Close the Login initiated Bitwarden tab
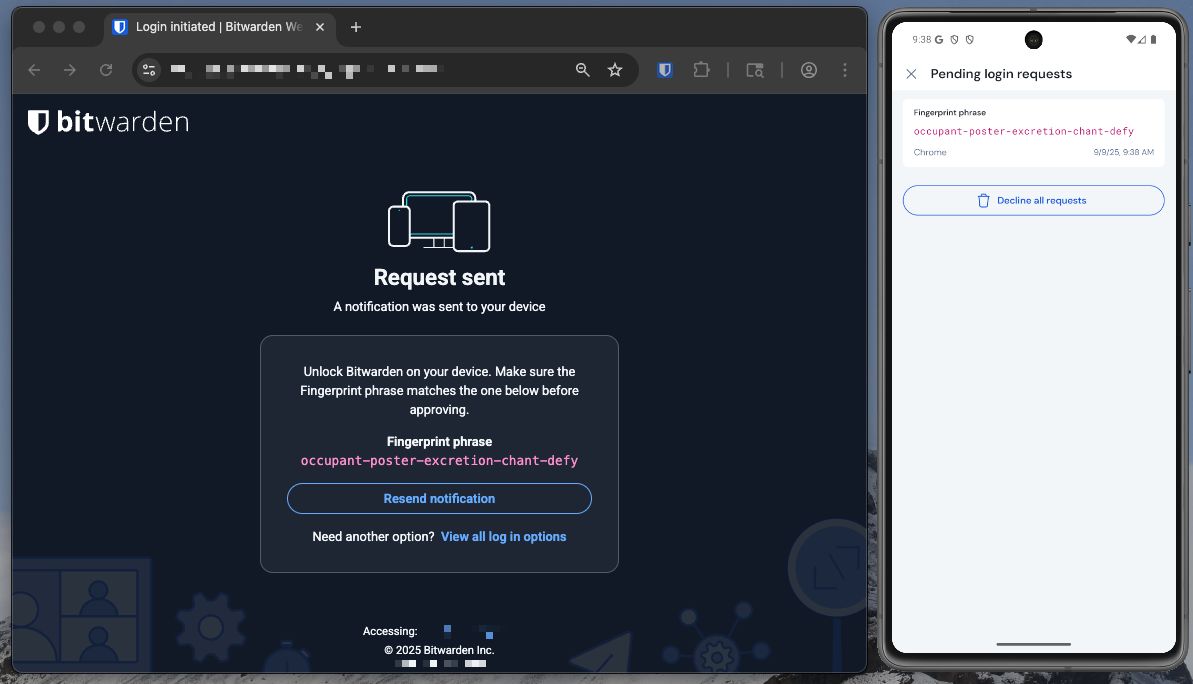This screenshot has width=1193, height=684. [x=320, y=27]
